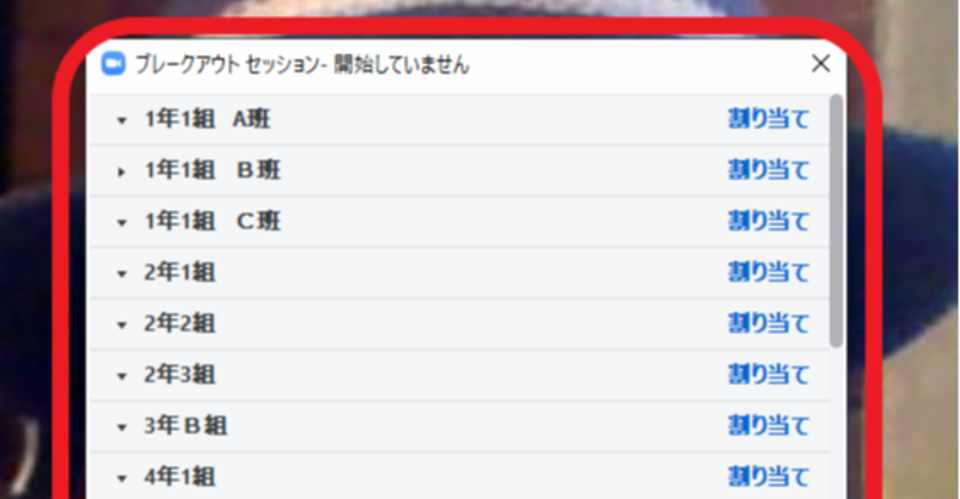This screenshot has width=960, height=499.
Task: Collapse the 3年B組 room arrow
Action: pos(122,427)
